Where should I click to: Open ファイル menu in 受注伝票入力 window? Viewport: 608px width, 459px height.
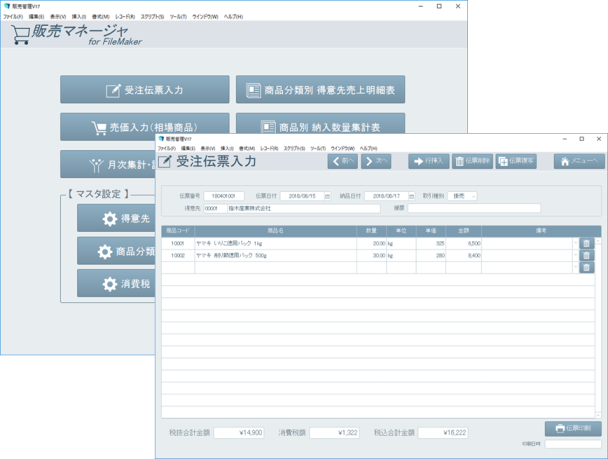coord(166,148)
